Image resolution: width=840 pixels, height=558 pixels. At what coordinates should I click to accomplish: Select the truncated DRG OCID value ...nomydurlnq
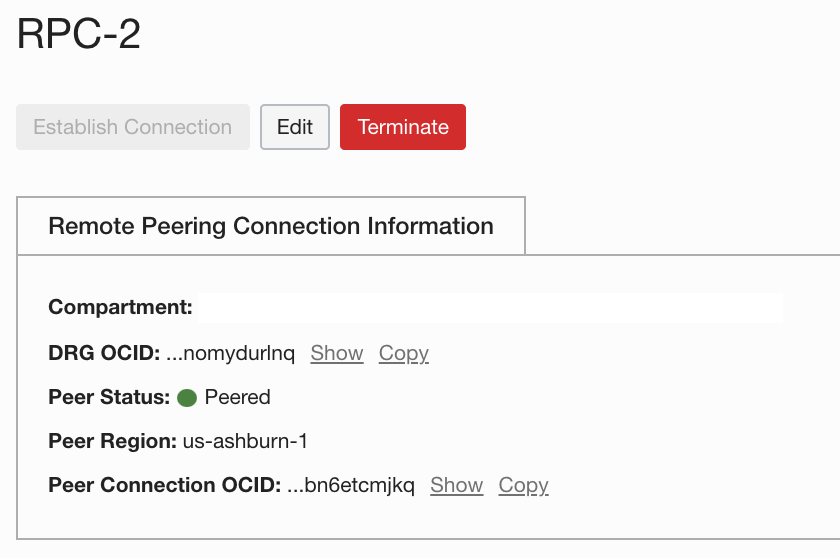[x=230, y=353]
